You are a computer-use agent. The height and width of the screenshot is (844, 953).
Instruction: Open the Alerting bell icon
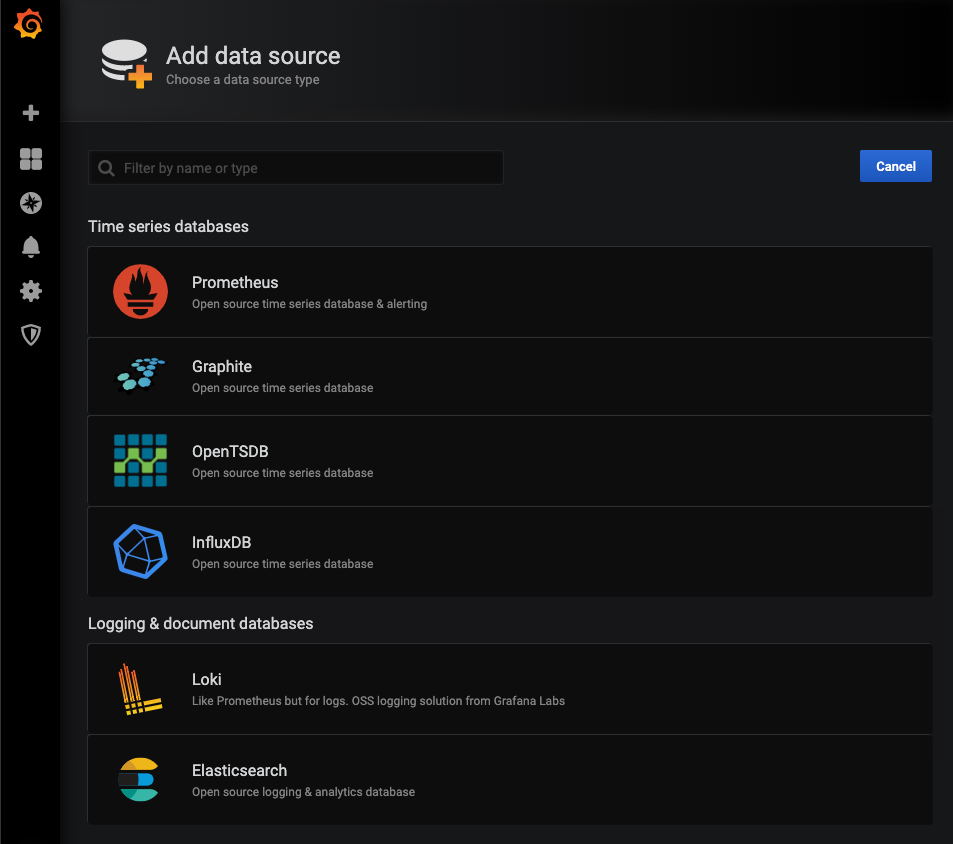(31, 247)
